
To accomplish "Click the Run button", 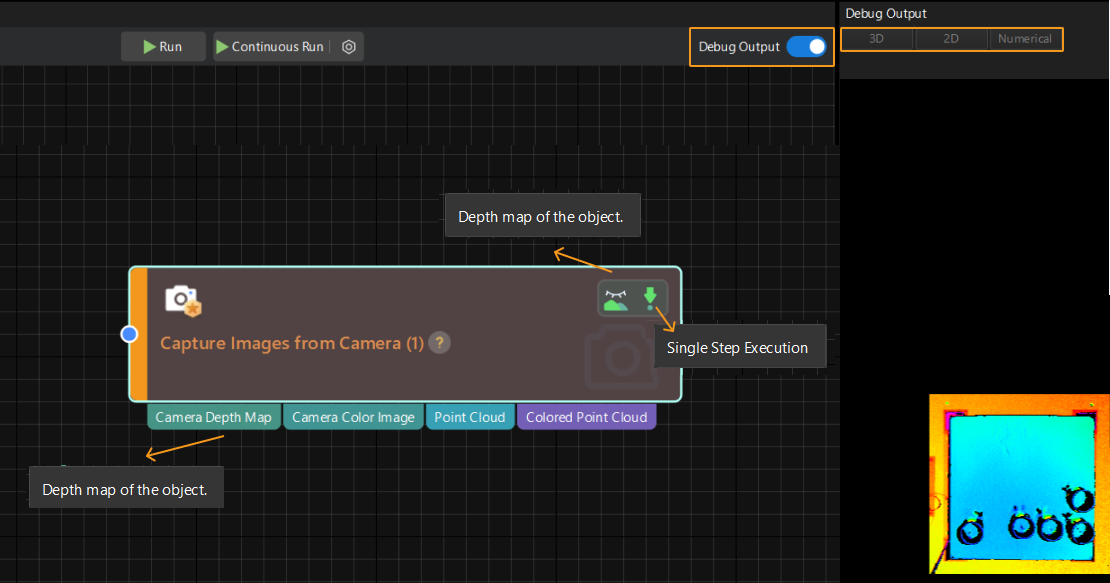I will 163,47.
